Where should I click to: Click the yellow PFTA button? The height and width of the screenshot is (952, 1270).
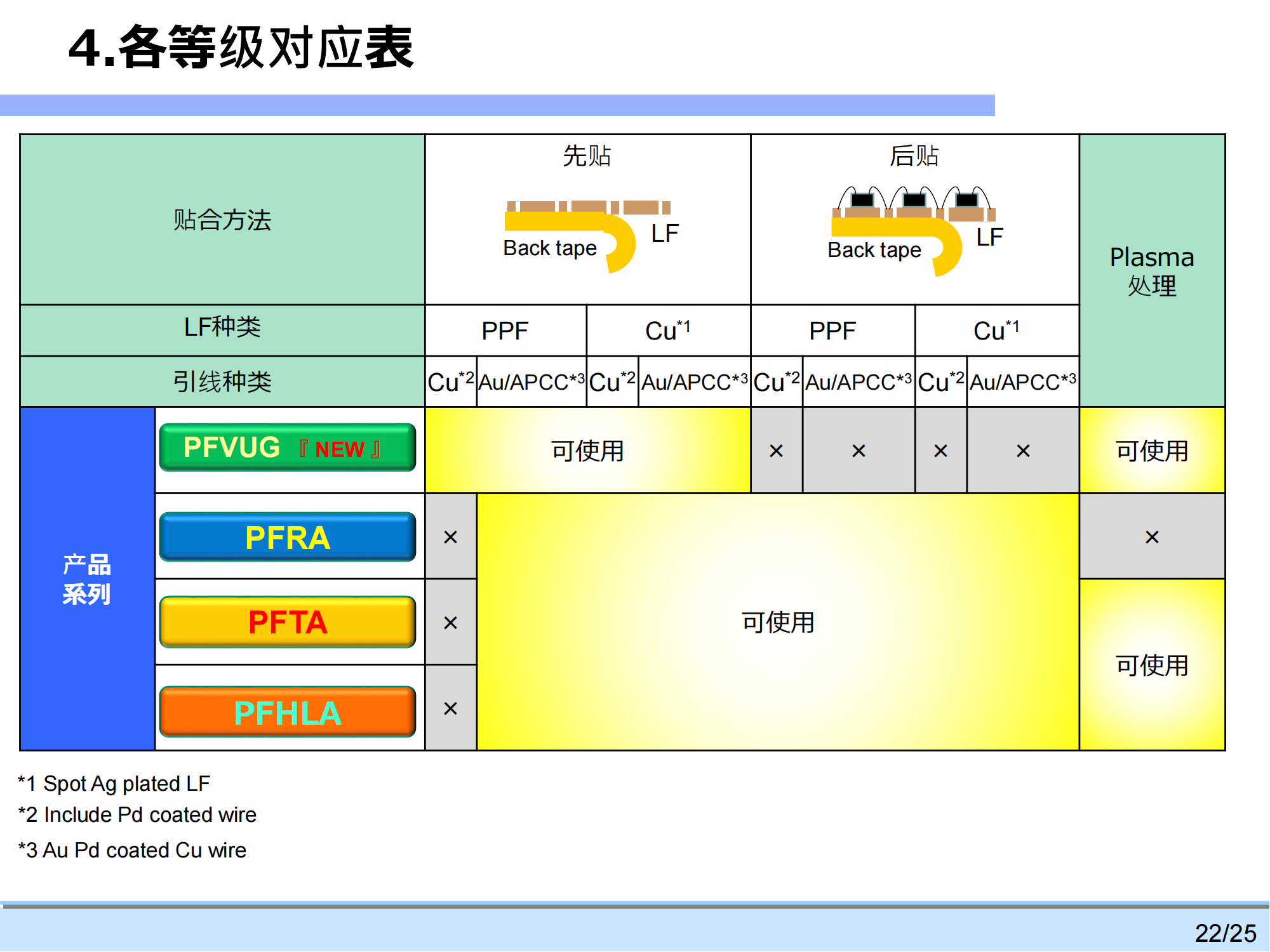click(288, 622)
